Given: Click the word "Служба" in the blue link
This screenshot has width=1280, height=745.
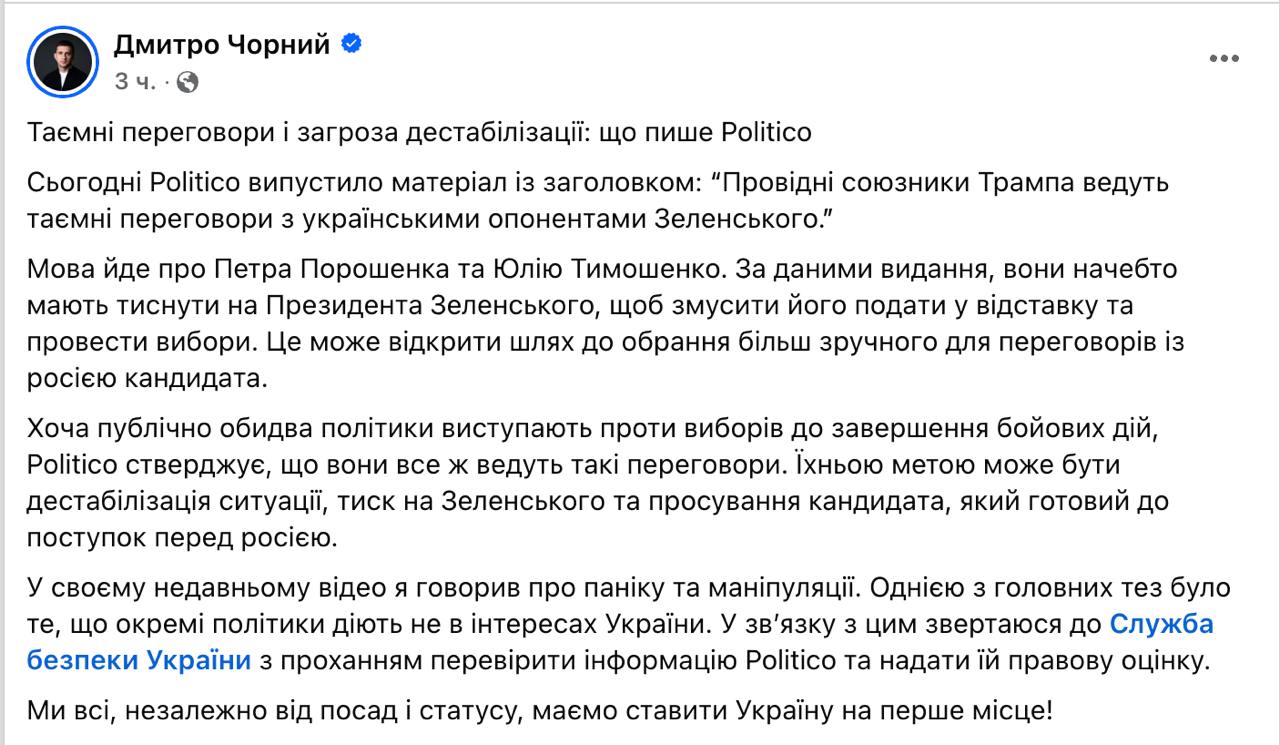Looking at the screenshot, I should point(1162,625).
